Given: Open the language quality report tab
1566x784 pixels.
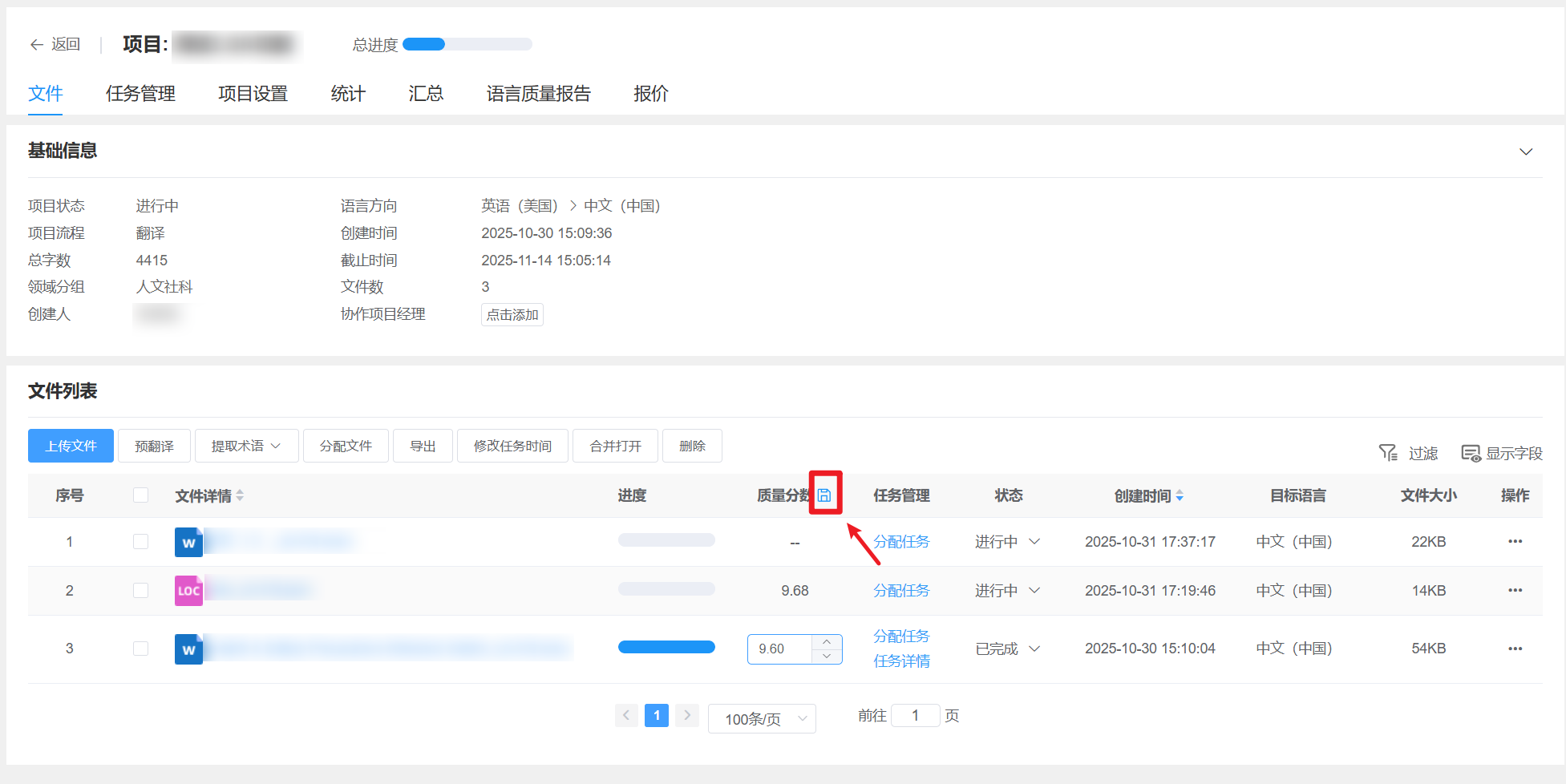Looking at the screenshot, I should [x=538, y=94].
